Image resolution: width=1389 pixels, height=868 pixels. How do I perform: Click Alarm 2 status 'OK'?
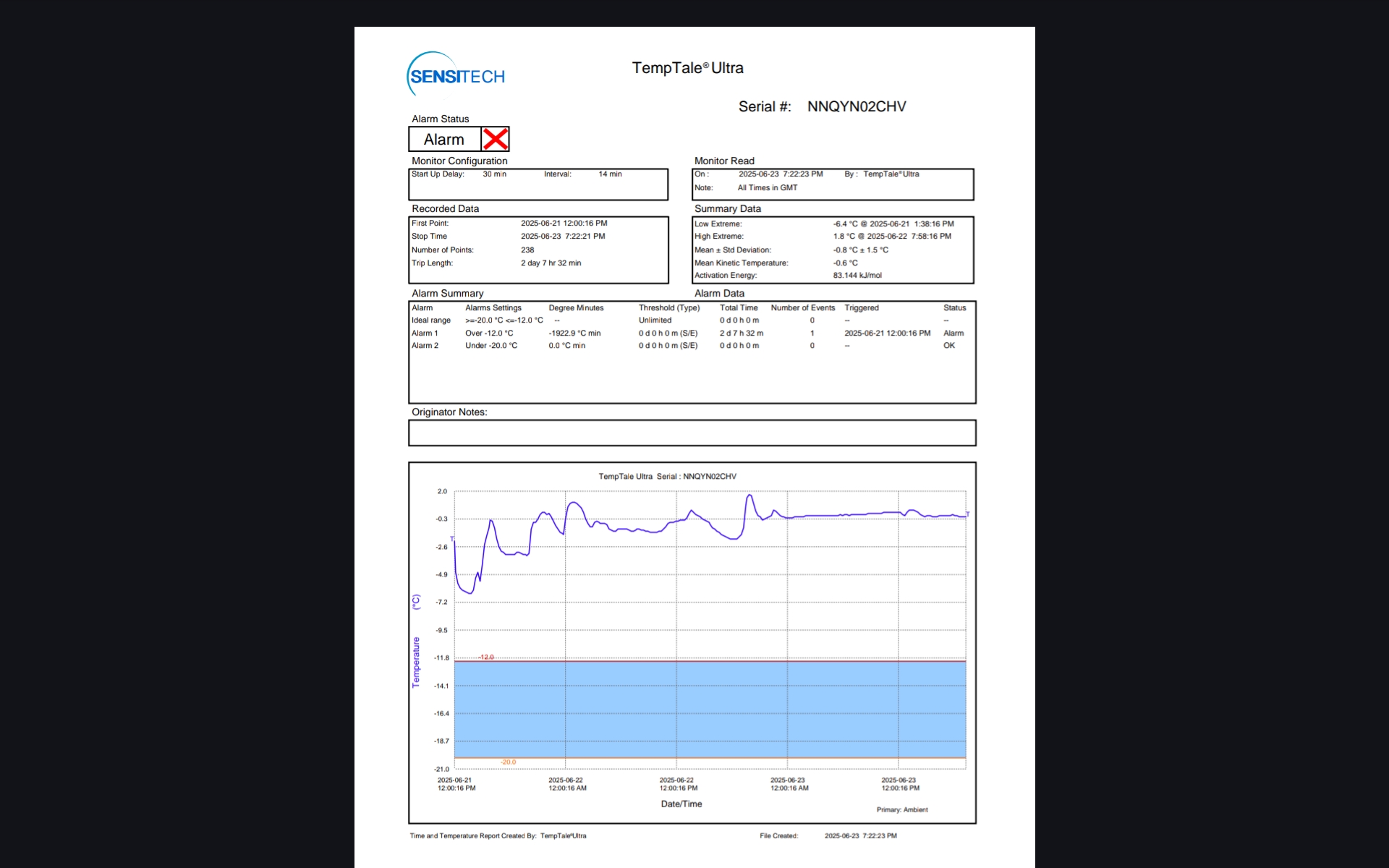949,346
